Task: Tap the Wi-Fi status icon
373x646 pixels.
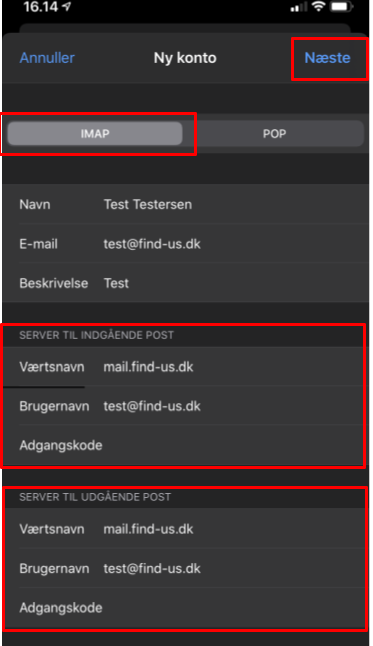Action: click(318, 7)
